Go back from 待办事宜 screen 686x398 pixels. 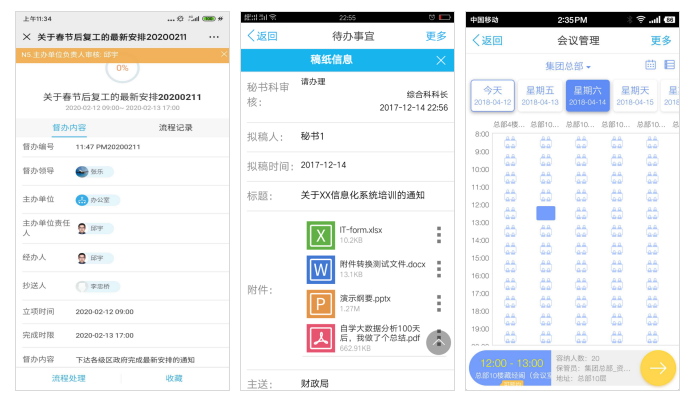point(262,36)
